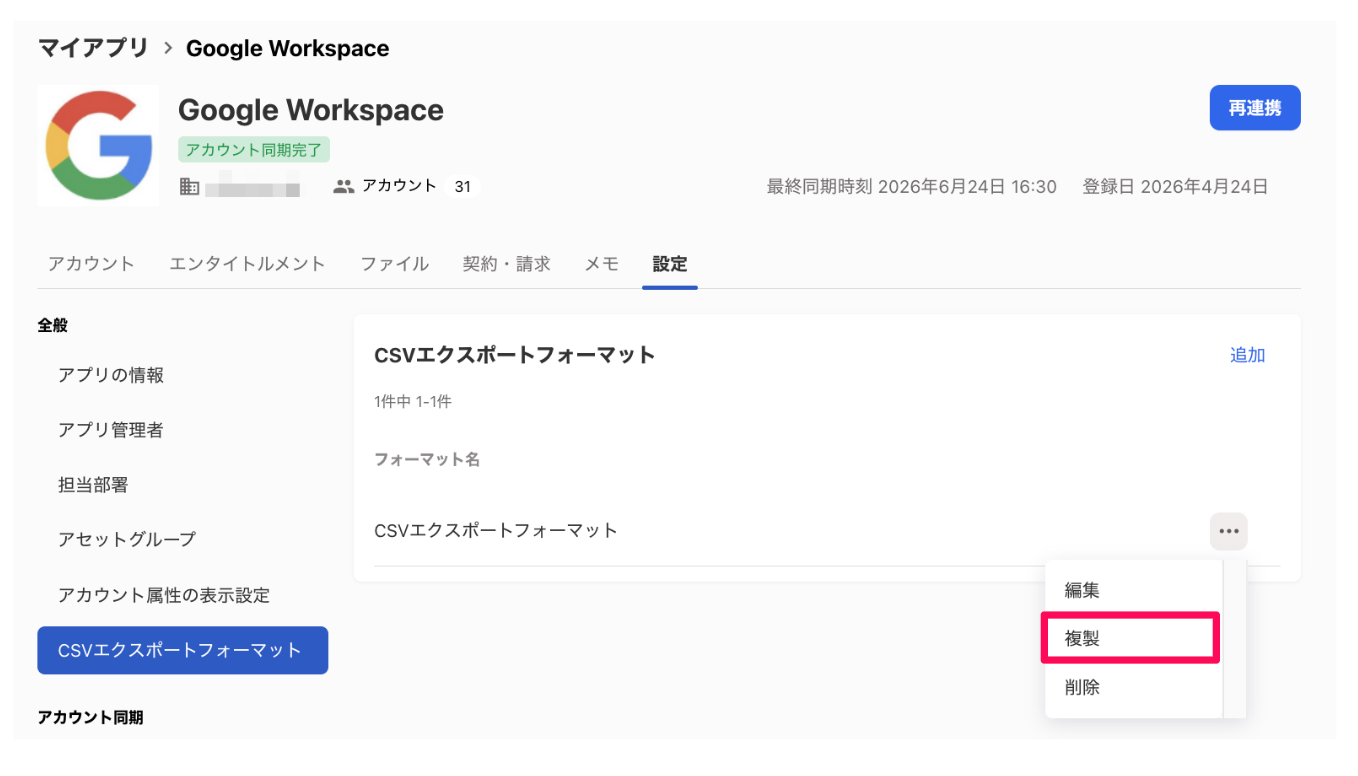Open アプリの情報 in the sidebar
The height and width of the screenshot is (776, 1358).
coord(111,375)
